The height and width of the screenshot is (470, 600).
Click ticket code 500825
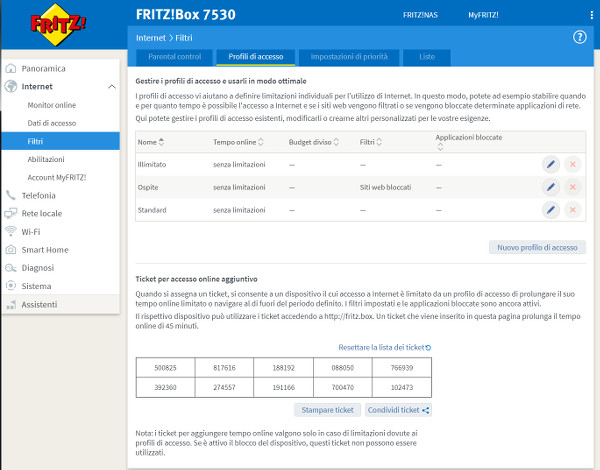click(165, 368)
